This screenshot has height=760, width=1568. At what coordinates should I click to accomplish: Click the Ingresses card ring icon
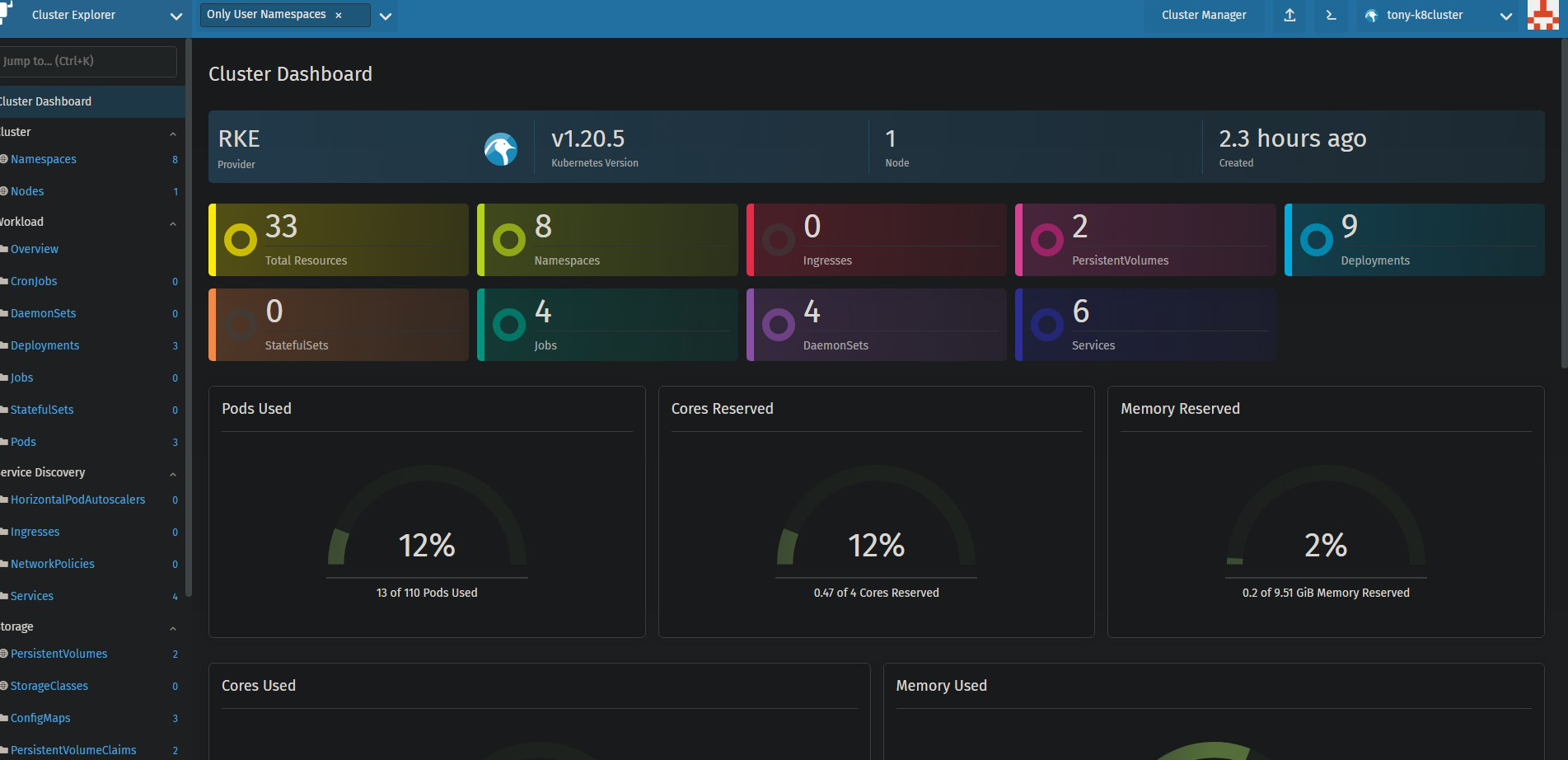[x=779, y=240]
